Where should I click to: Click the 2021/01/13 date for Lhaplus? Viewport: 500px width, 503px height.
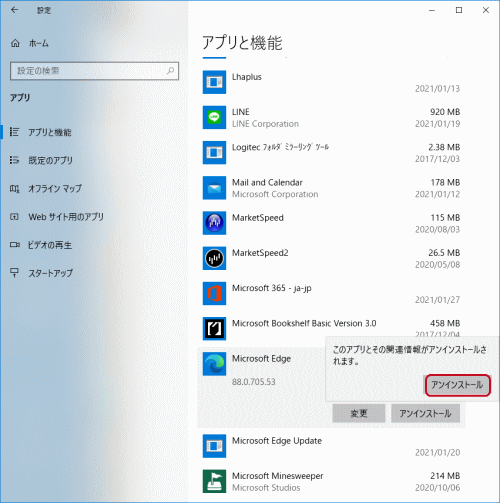point(437,89)
